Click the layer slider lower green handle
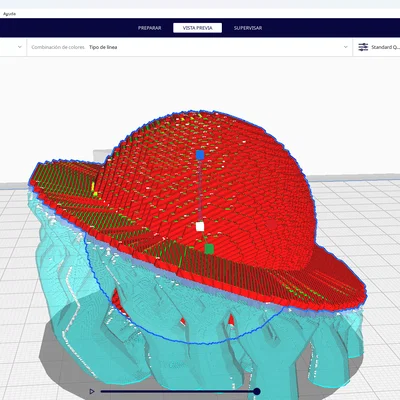This screenshot has width=400, height=400. (x=209, y=249)
